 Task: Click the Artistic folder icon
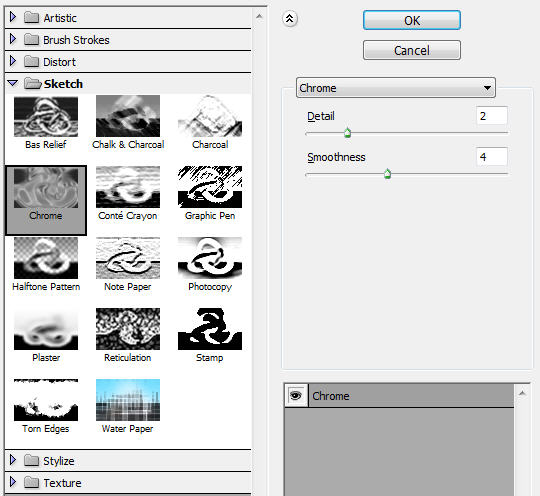(31, 17)
